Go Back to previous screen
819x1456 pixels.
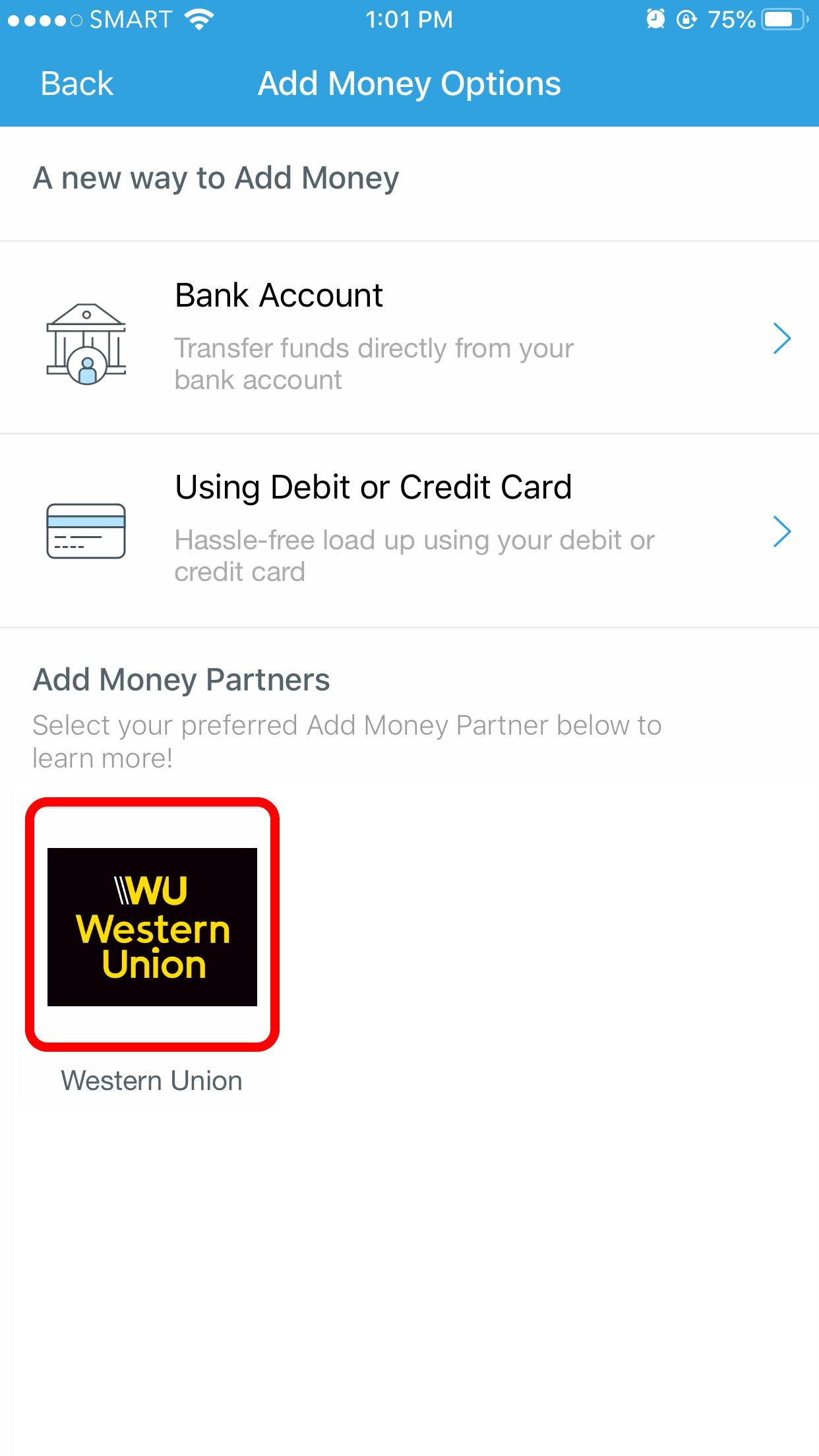(x=77, y=84)
